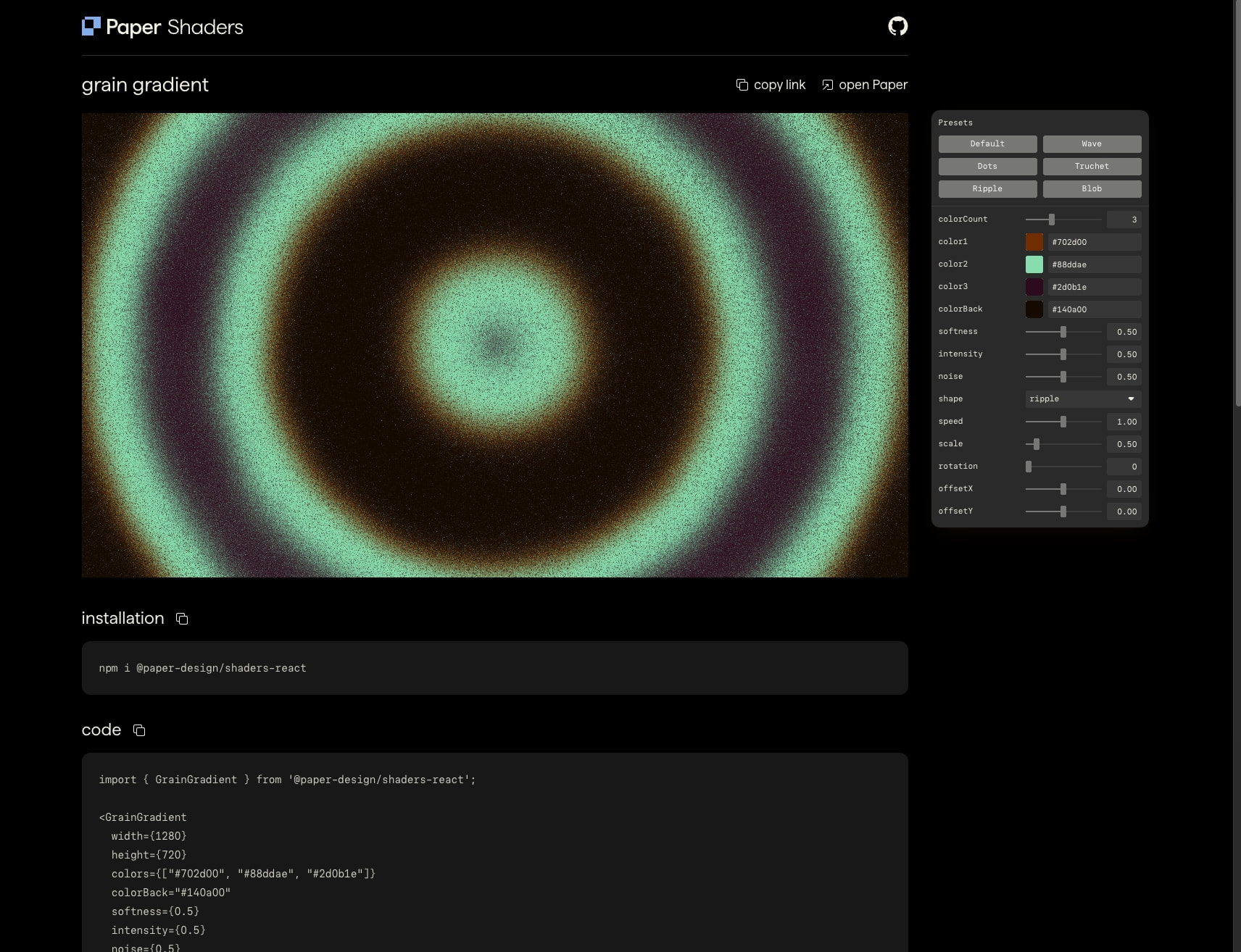Click the intensity slider
1241x952 pixels.
coord(1063,354)
